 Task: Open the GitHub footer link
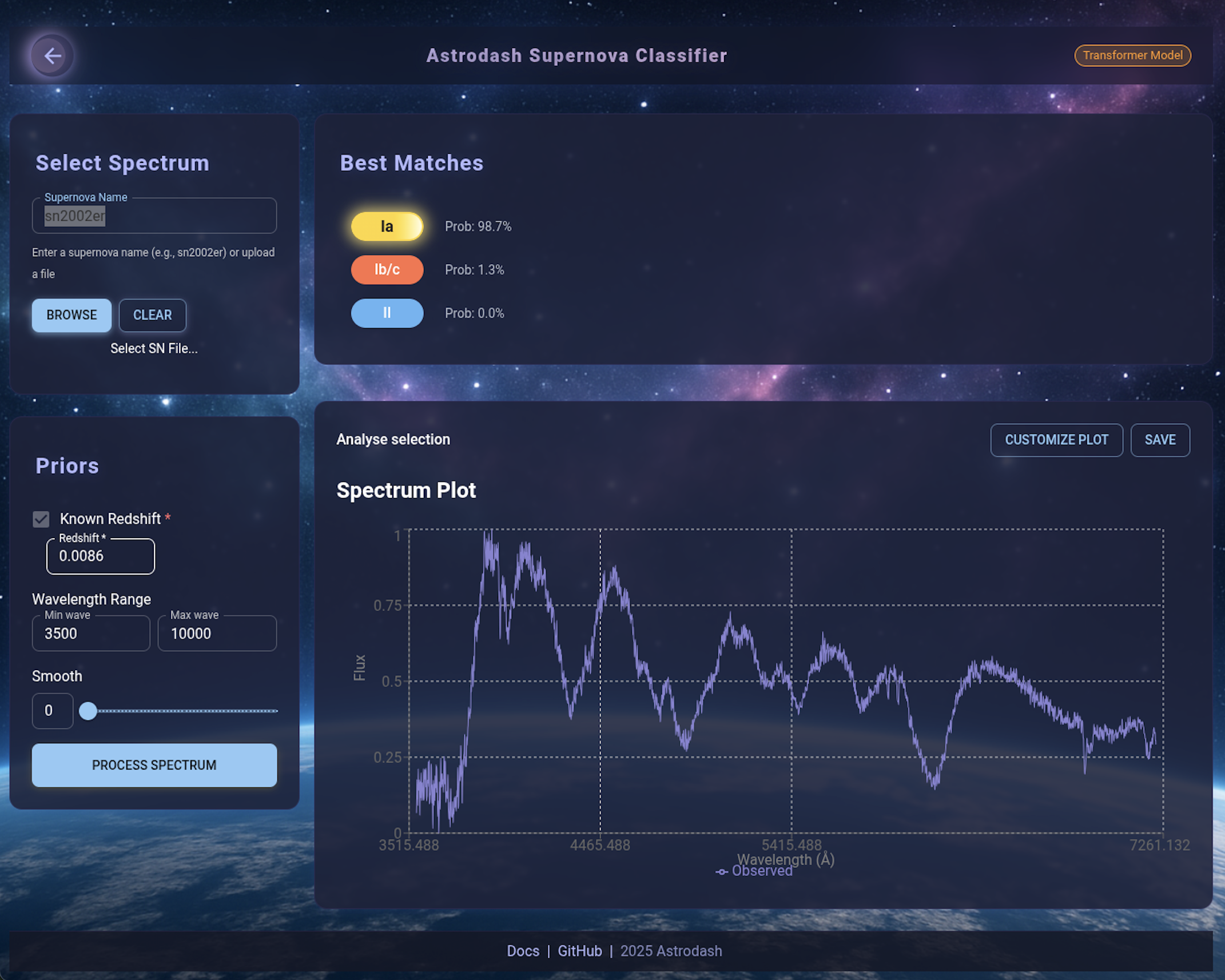coord(579,951)
